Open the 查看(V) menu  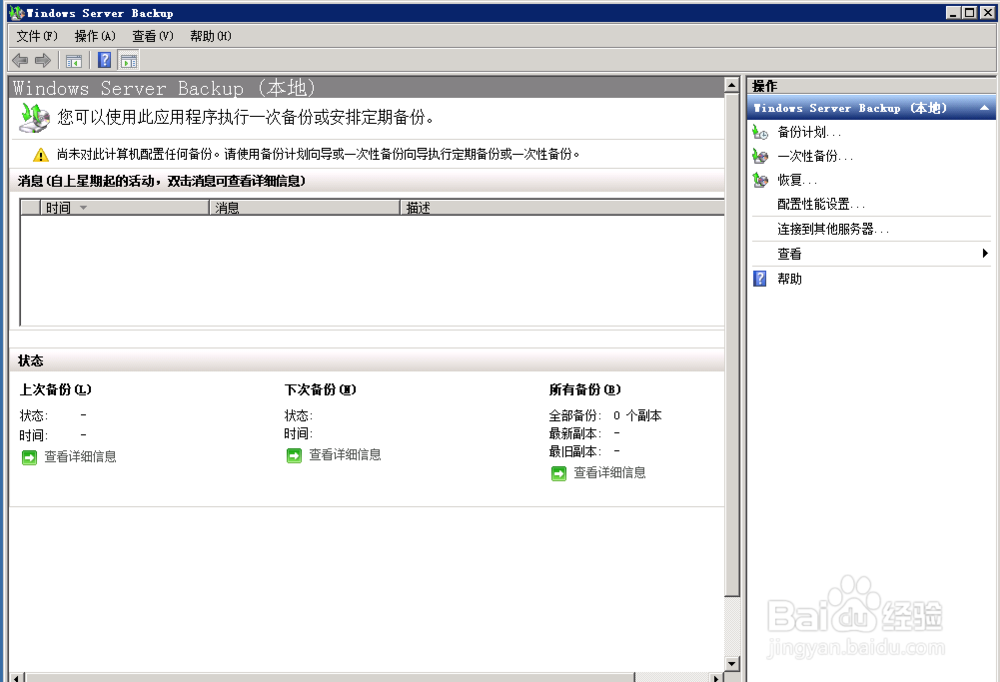tap(152, 36)
